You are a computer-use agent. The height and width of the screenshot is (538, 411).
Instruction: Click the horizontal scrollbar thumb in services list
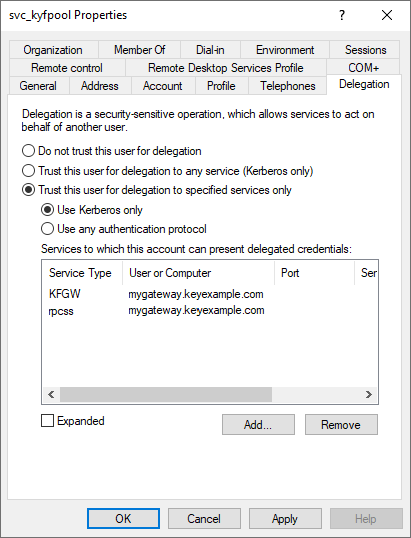[x=166, y=394]
